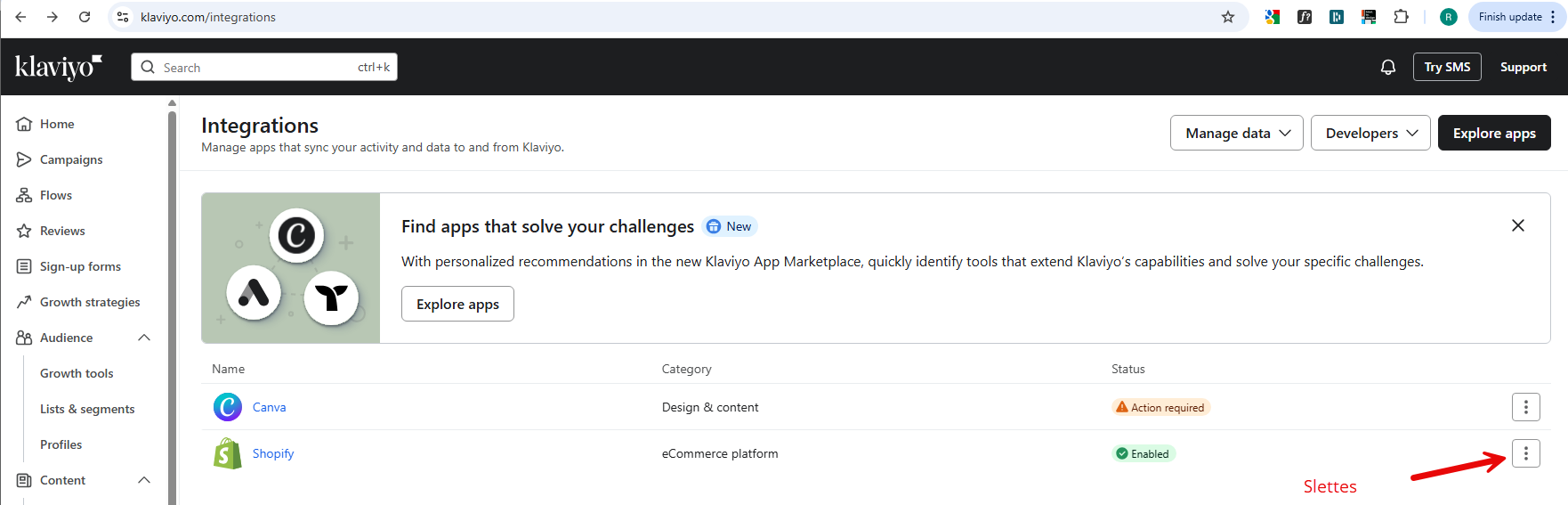Select Lists & segments in sidebar

(87, 409)
